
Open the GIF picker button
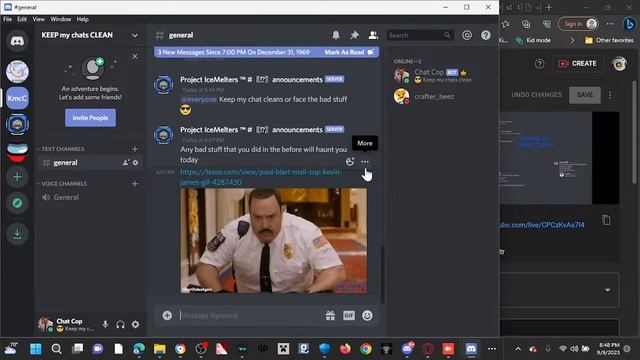(349, 315)
